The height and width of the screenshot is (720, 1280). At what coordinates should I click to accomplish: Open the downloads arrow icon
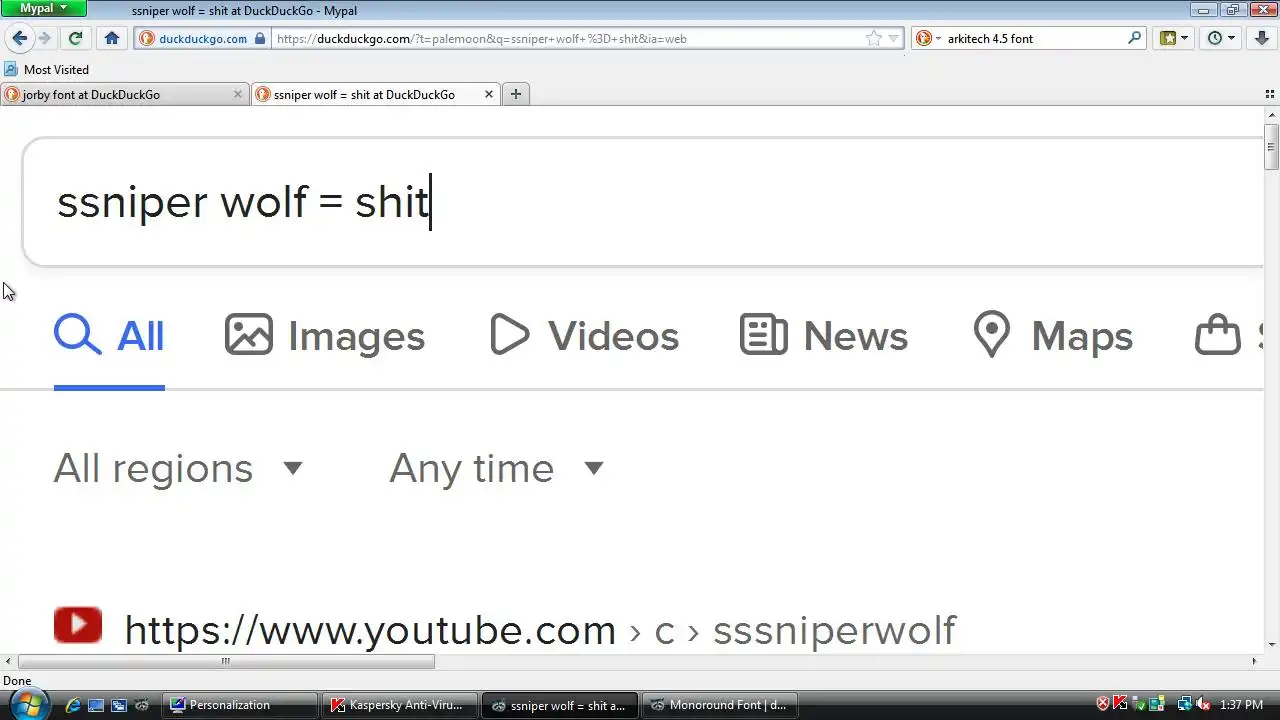[1262, 38]
